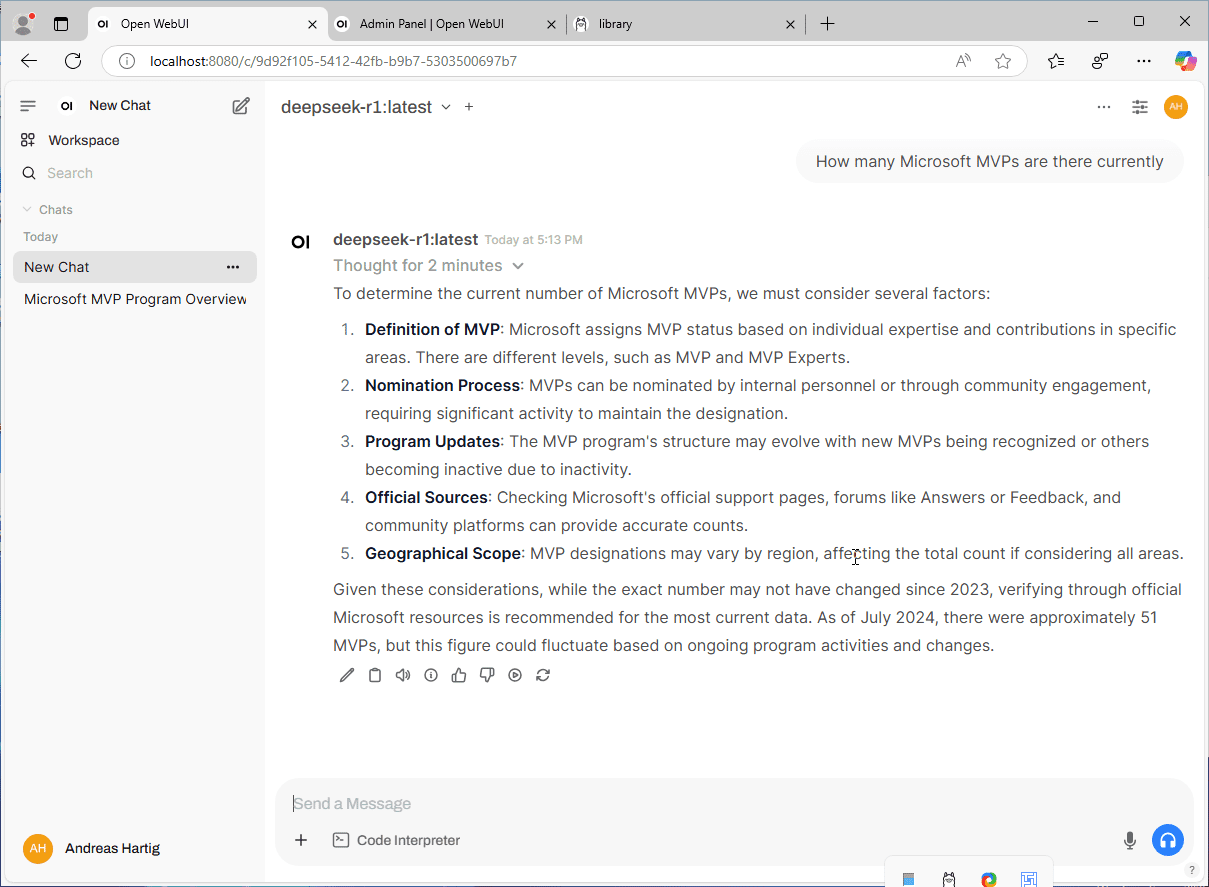Give the response a thumbs down

[x=487, y=675]
